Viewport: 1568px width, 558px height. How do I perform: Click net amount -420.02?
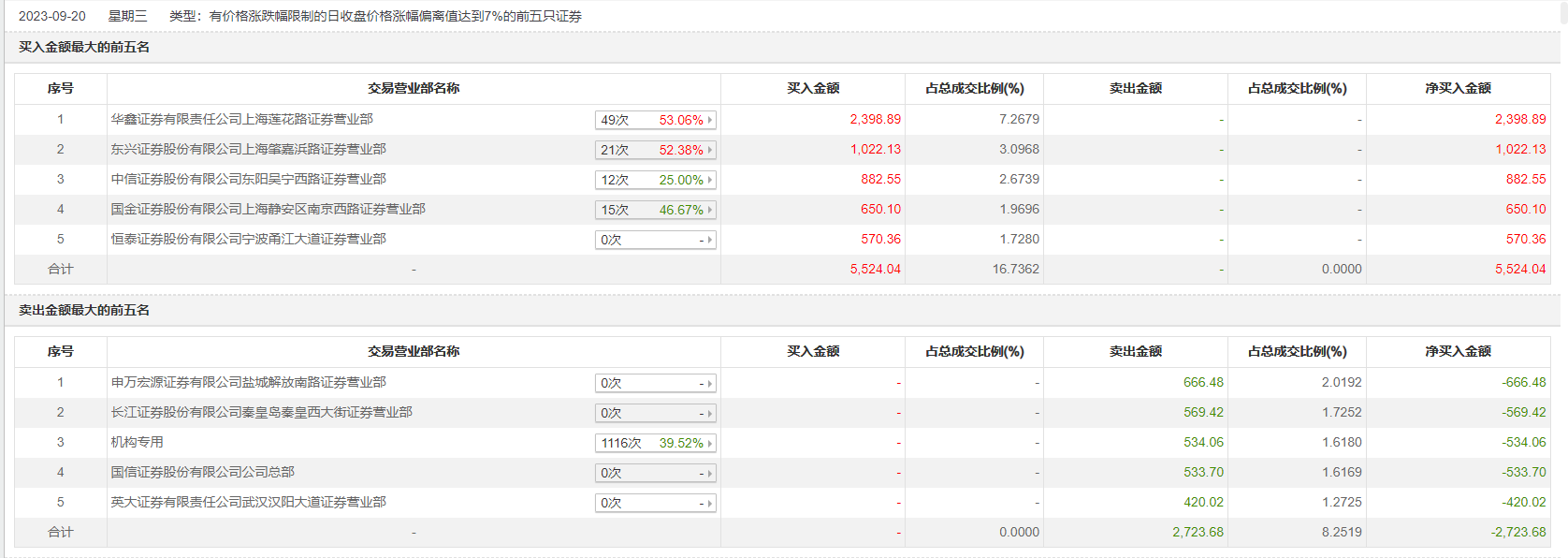[x=1524, y=502]
